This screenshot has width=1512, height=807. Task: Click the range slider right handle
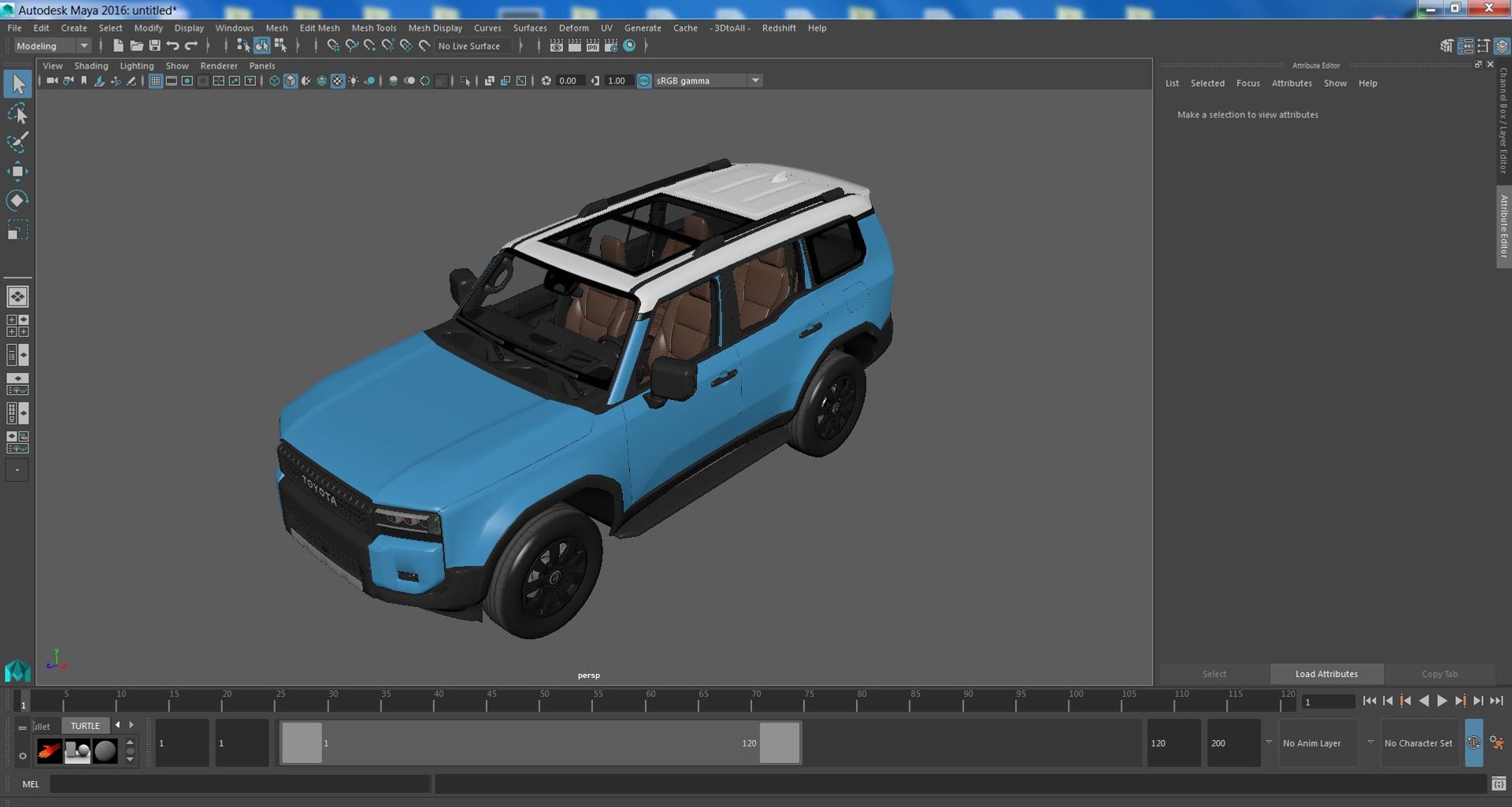pos(780,742)
